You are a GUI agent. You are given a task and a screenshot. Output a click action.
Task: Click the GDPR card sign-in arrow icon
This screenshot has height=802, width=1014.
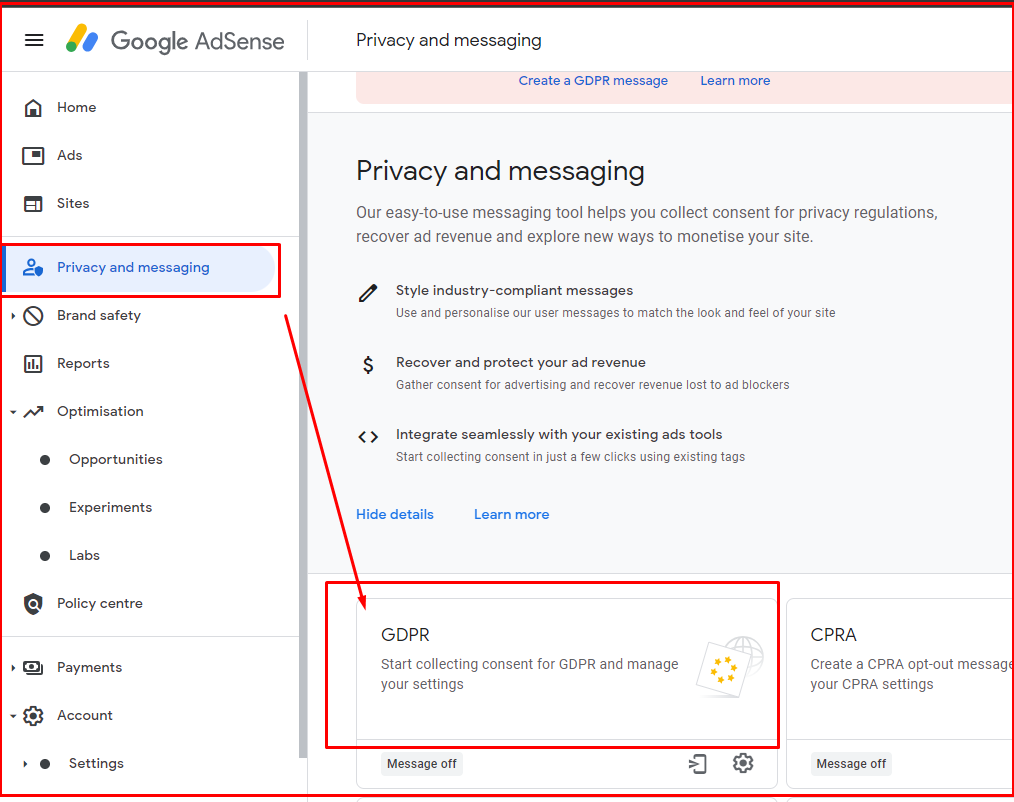(x=698, y=764)
